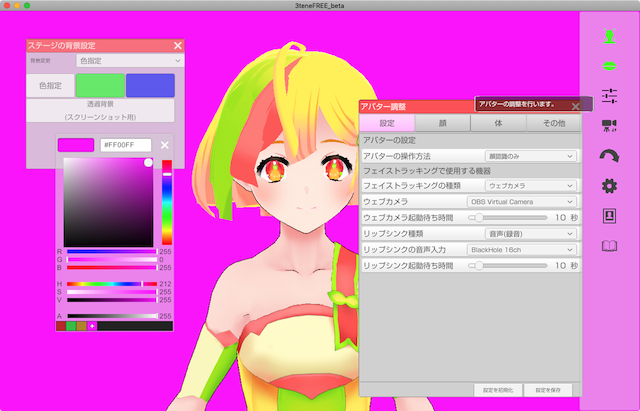Pick the red preset swatch in color picker
Image resolution: width=640 pixels, height=411 pixels.
click(61, 326)
